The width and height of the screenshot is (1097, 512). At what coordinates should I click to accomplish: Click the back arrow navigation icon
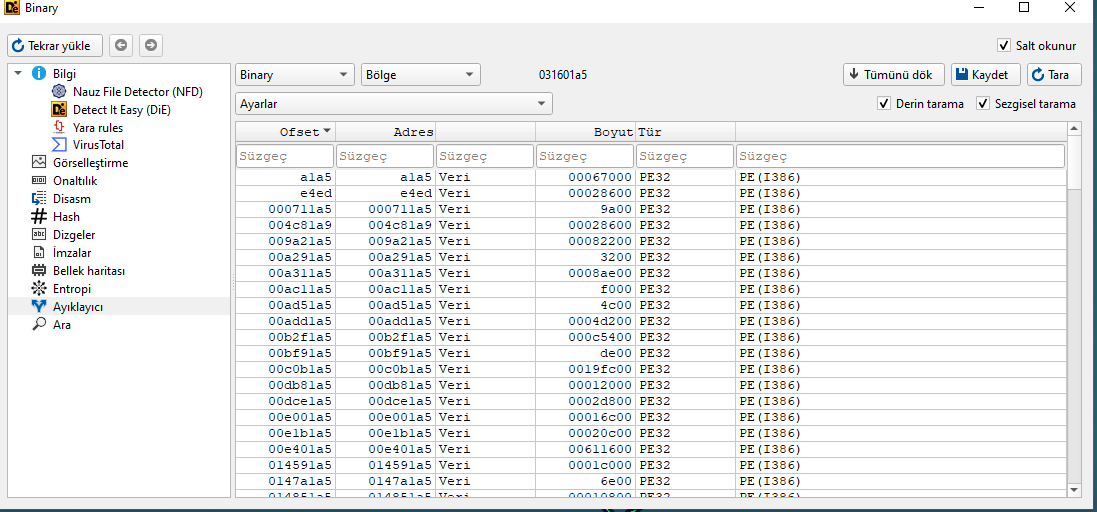(121, 45)
